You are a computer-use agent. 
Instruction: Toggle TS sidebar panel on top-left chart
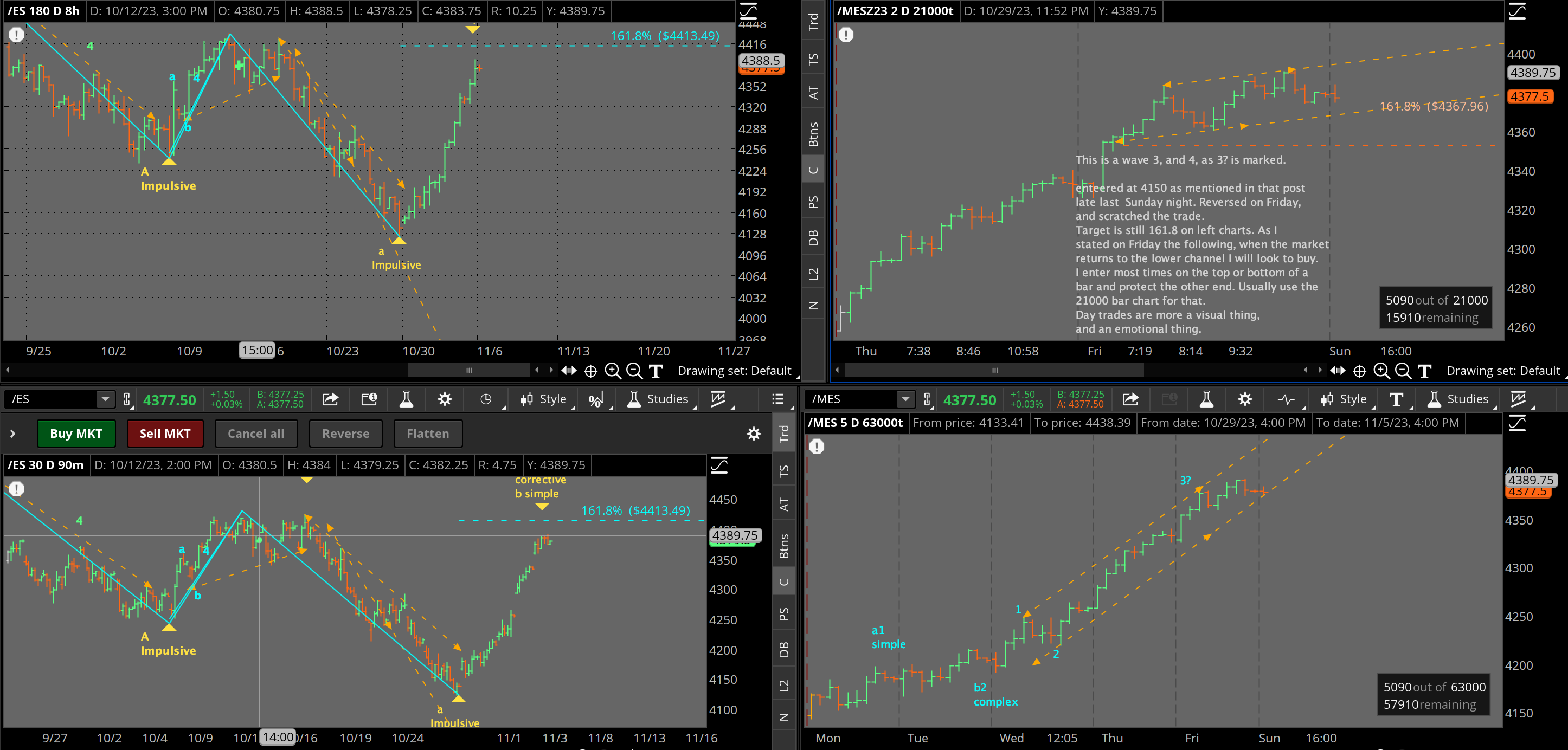tap(813, 59)
